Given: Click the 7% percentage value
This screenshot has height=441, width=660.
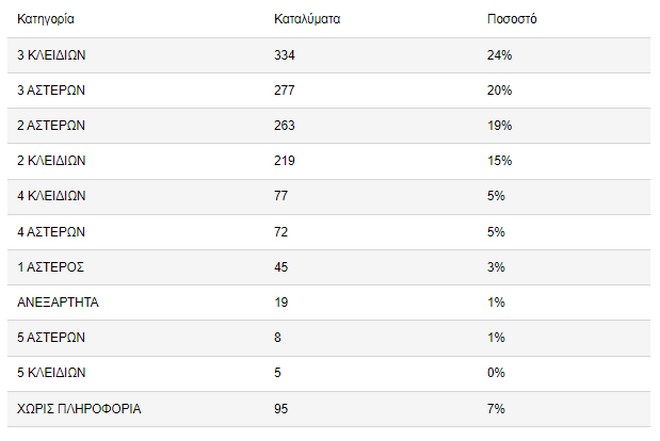Looking at the screenshot, I should tap(493, 408).
